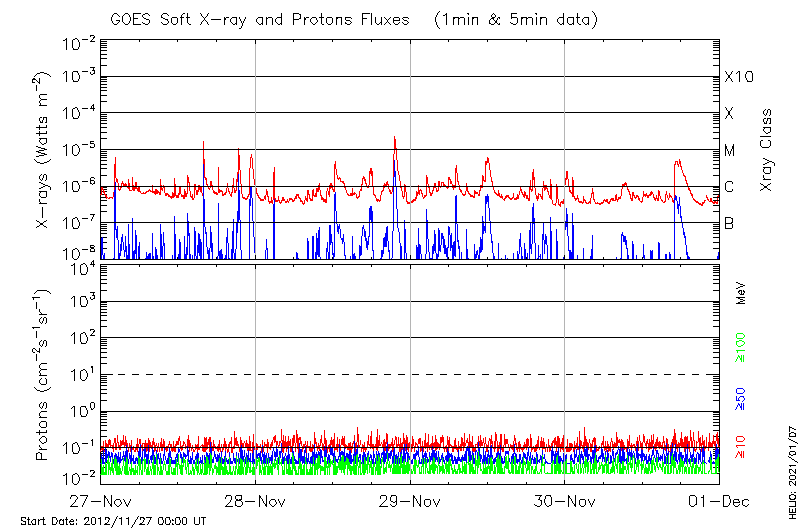Click the C flare class label

(729, 187)
